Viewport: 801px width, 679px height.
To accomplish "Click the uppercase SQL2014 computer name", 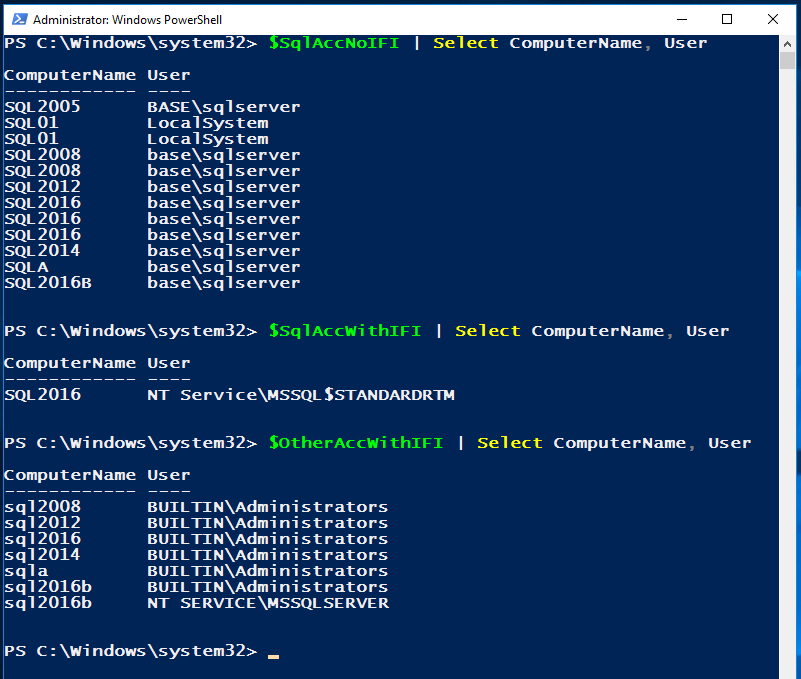I will 42,251.
